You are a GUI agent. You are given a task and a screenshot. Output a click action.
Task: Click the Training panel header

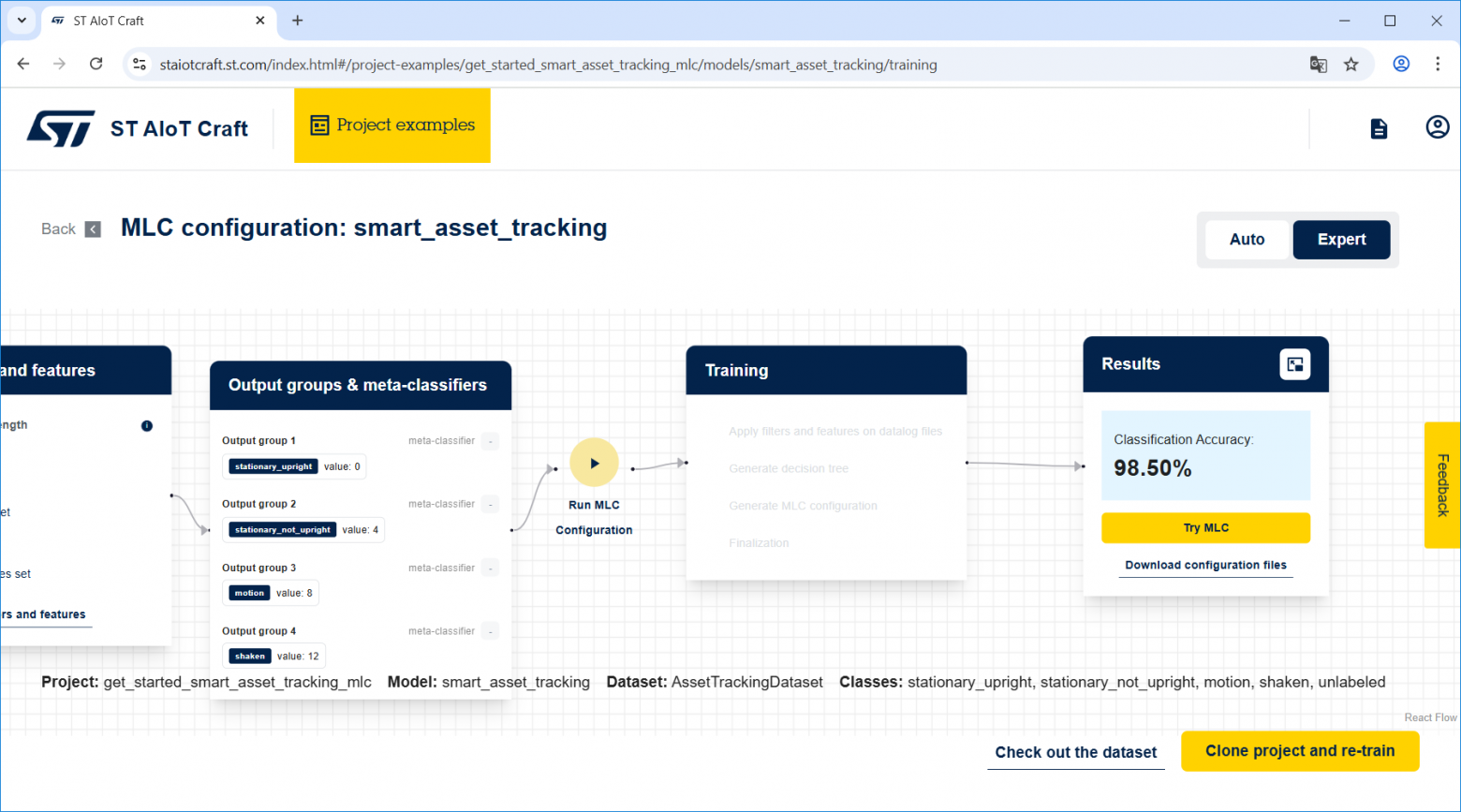click(x=826, y=370)
